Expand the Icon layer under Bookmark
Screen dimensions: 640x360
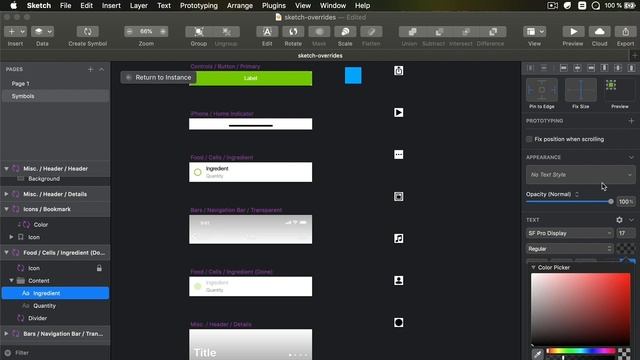(11, 237)
